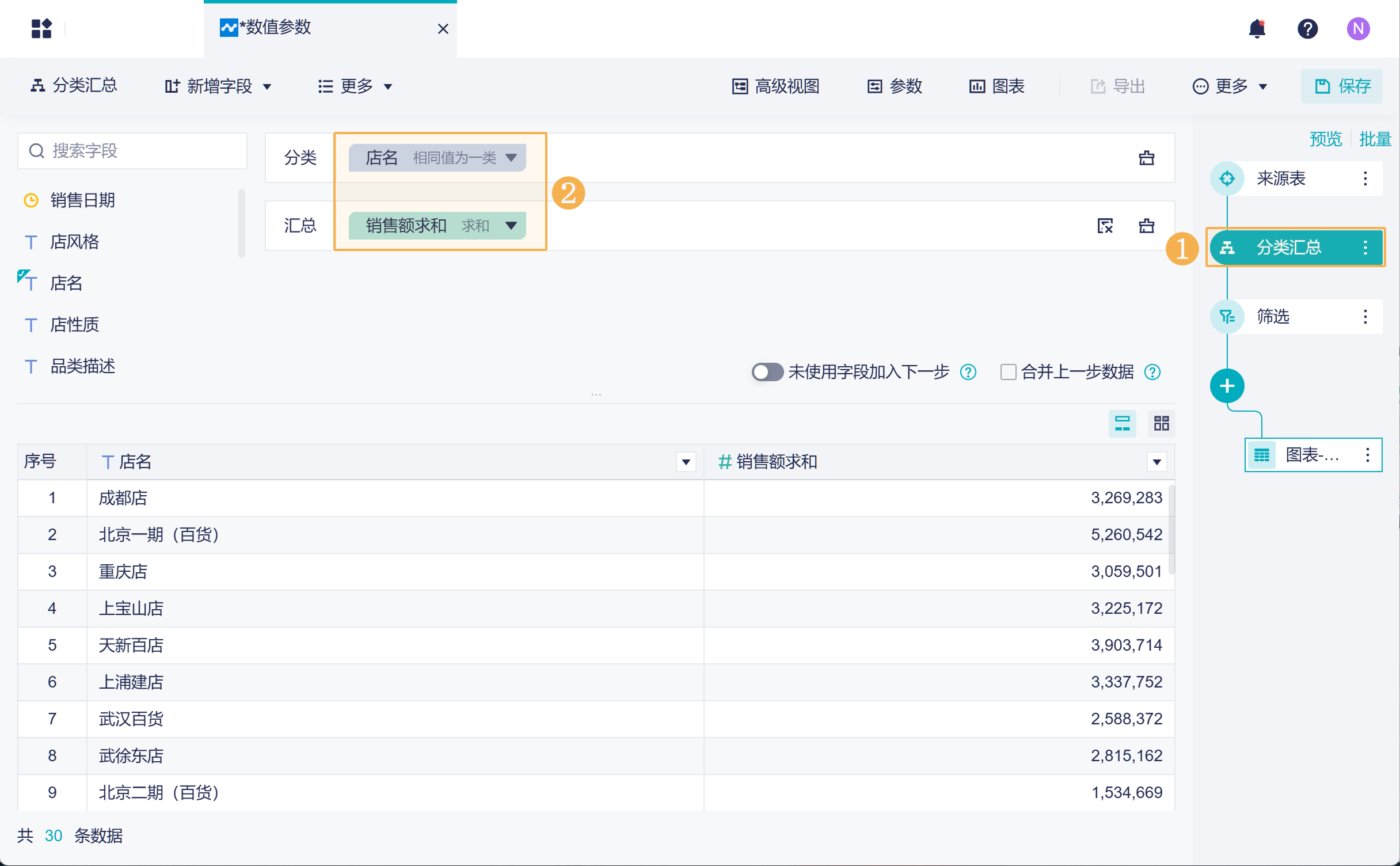This screenshot has width=1400, height=866.
Task: Select 销售日期 field in list
Action: [82, 200]
